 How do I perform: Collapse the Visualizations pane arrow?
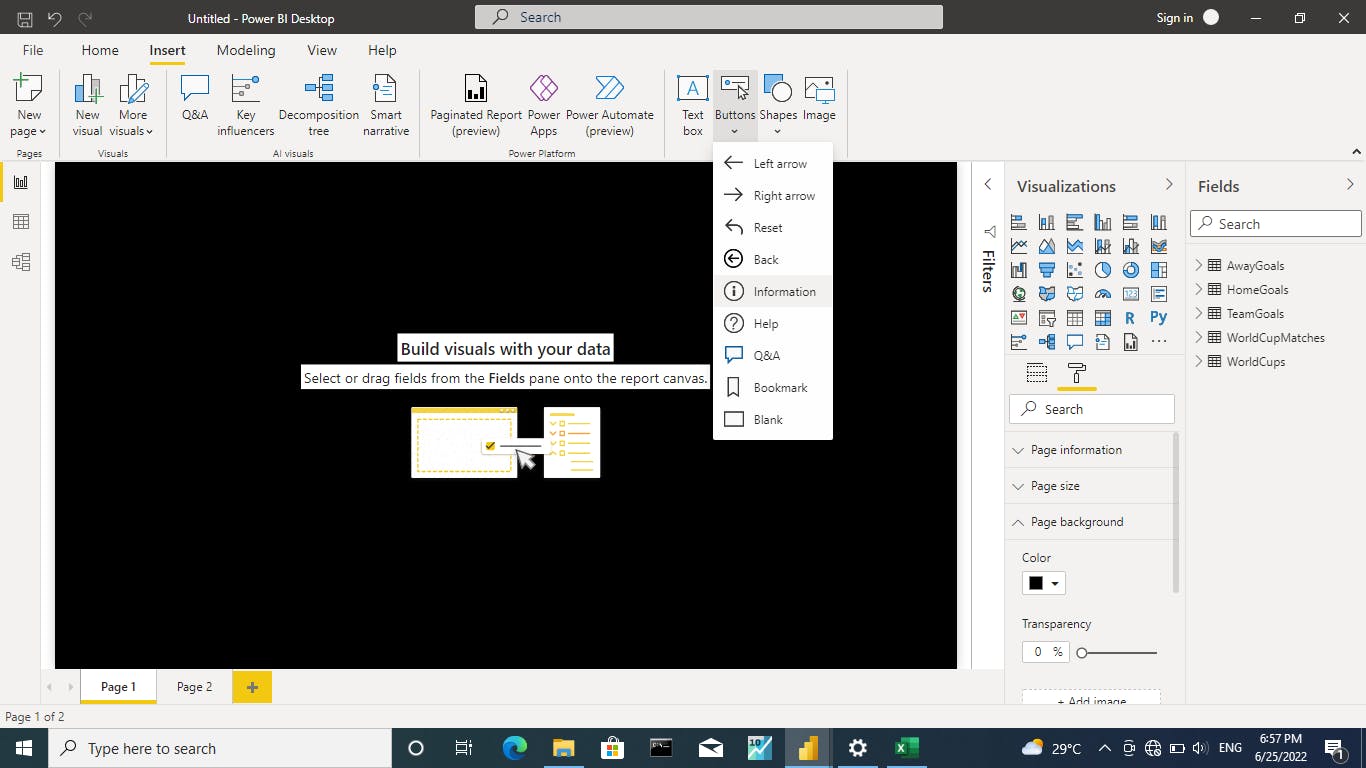click(1168, 185)
